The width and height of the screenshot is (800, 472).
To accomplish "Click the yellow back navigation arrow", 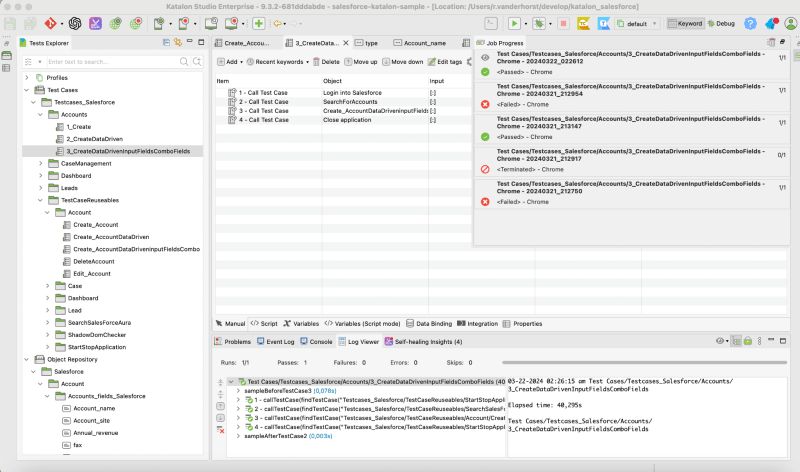I will 277,23.
